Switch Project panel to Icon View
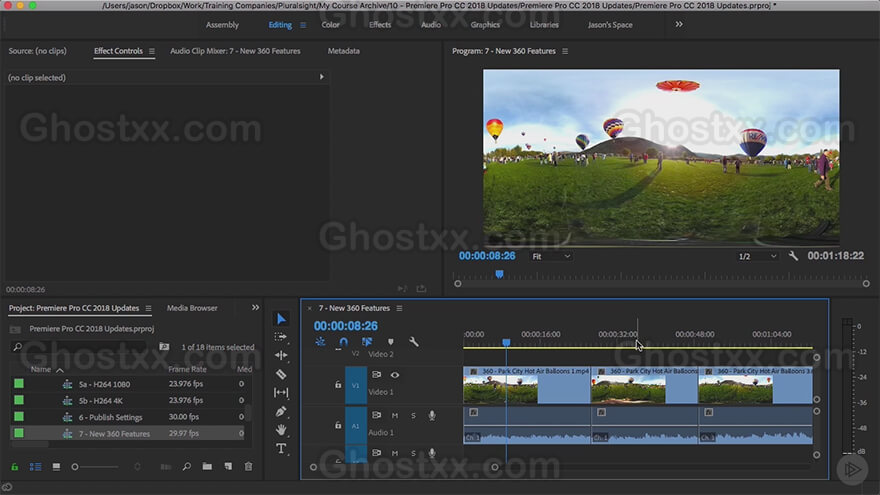Image resolution: width=880 pixels, height=495 pixels. 56,466
